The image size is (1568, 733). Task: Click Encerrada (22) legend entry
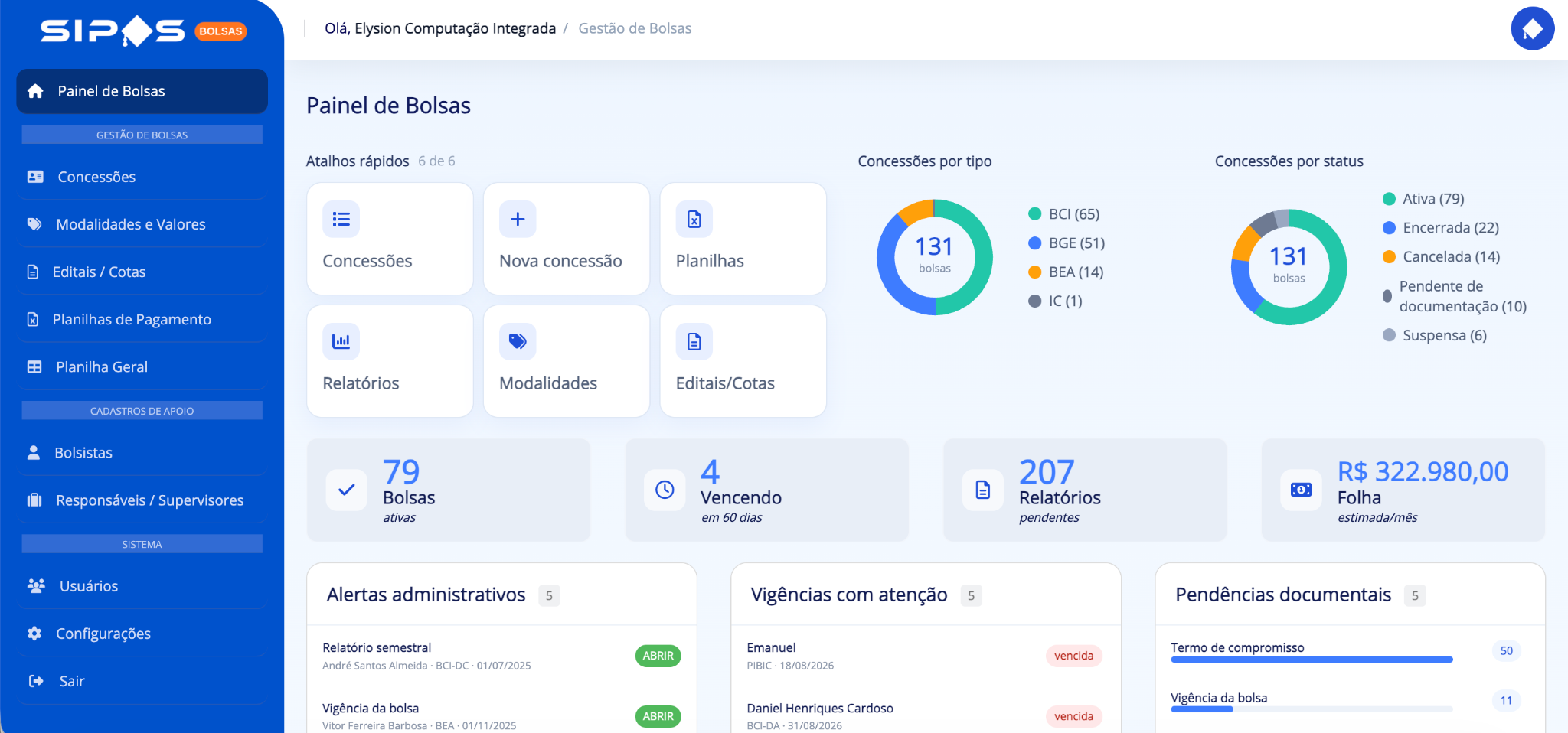click(x=1441, y=228)
